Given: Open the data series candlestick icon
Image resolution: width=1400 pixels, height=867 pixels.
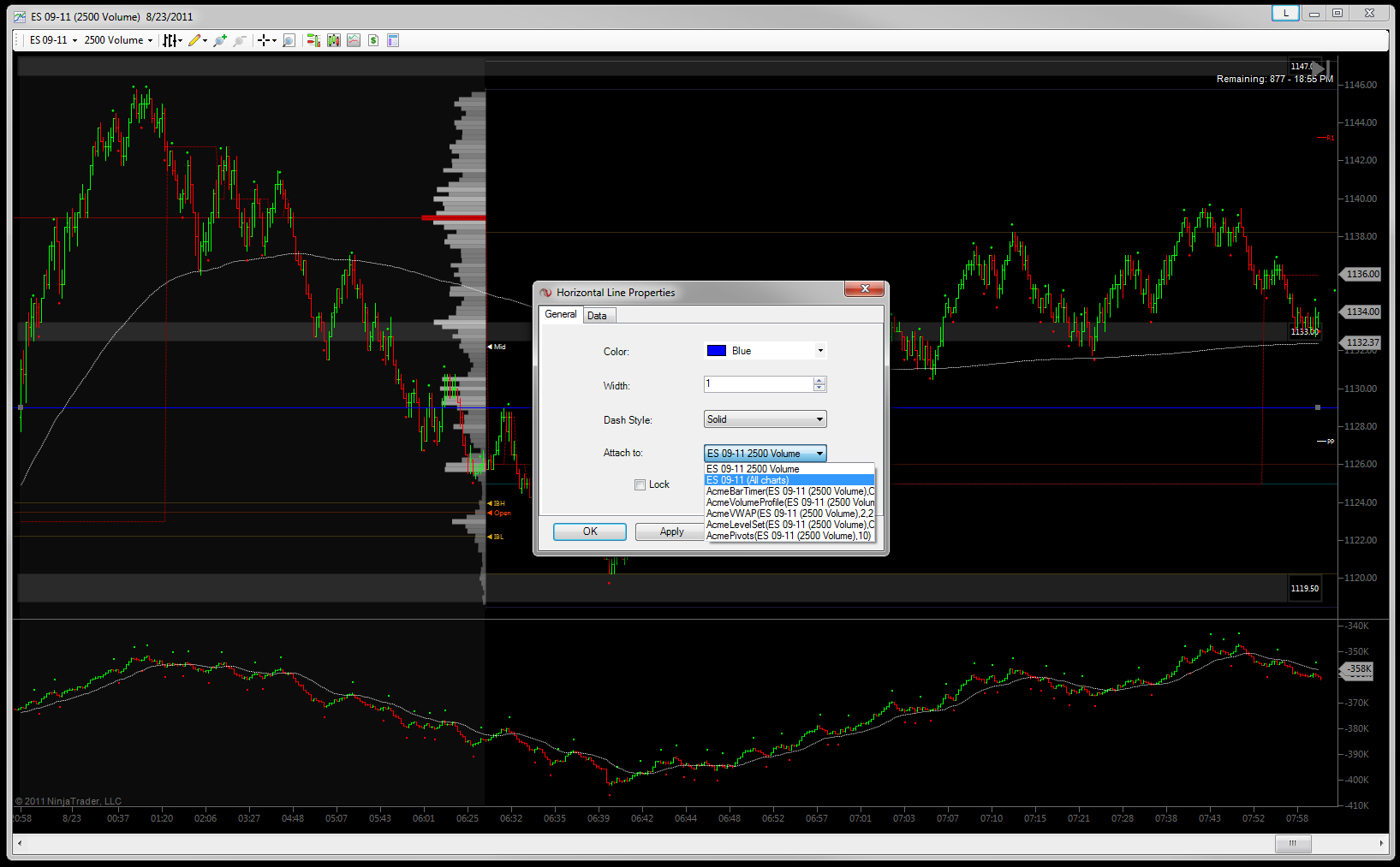Looking at the screenshot, I should pos(333,40).
